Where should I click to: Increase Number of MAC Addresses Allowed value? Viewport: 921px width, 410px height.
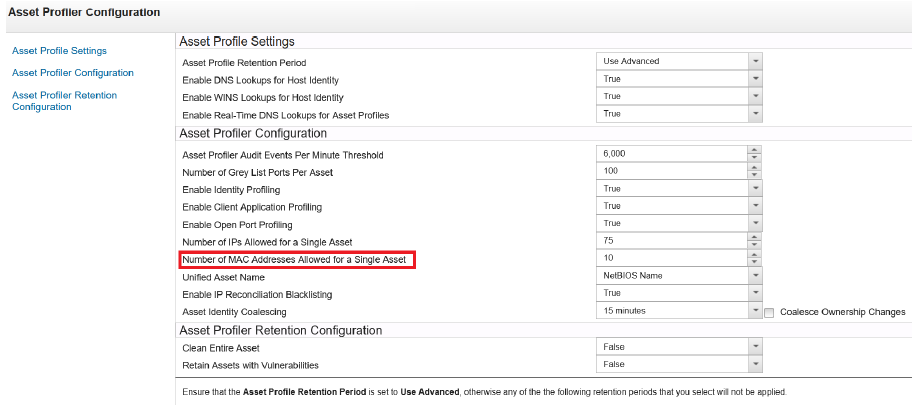coord(755,254)
